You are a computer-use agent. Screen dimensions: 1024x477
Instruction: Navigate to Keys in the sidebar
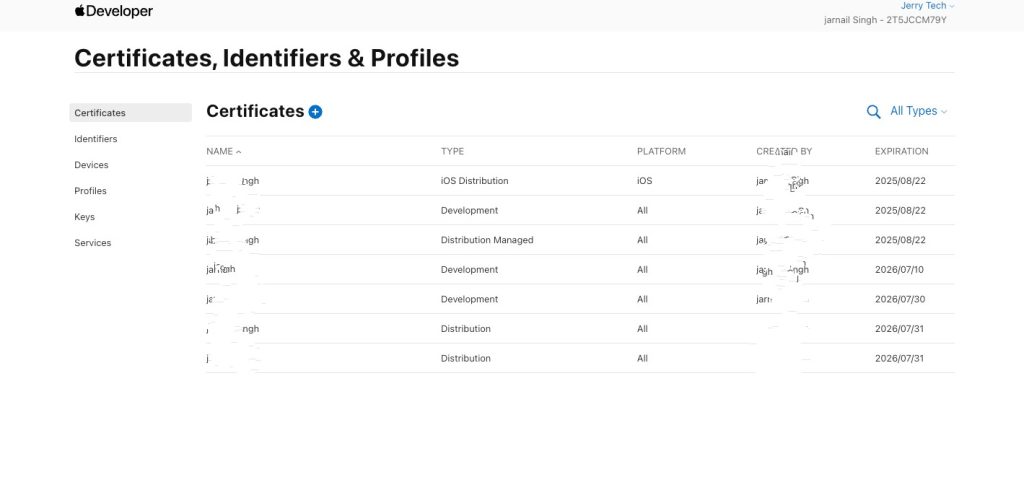click(84, 217)
